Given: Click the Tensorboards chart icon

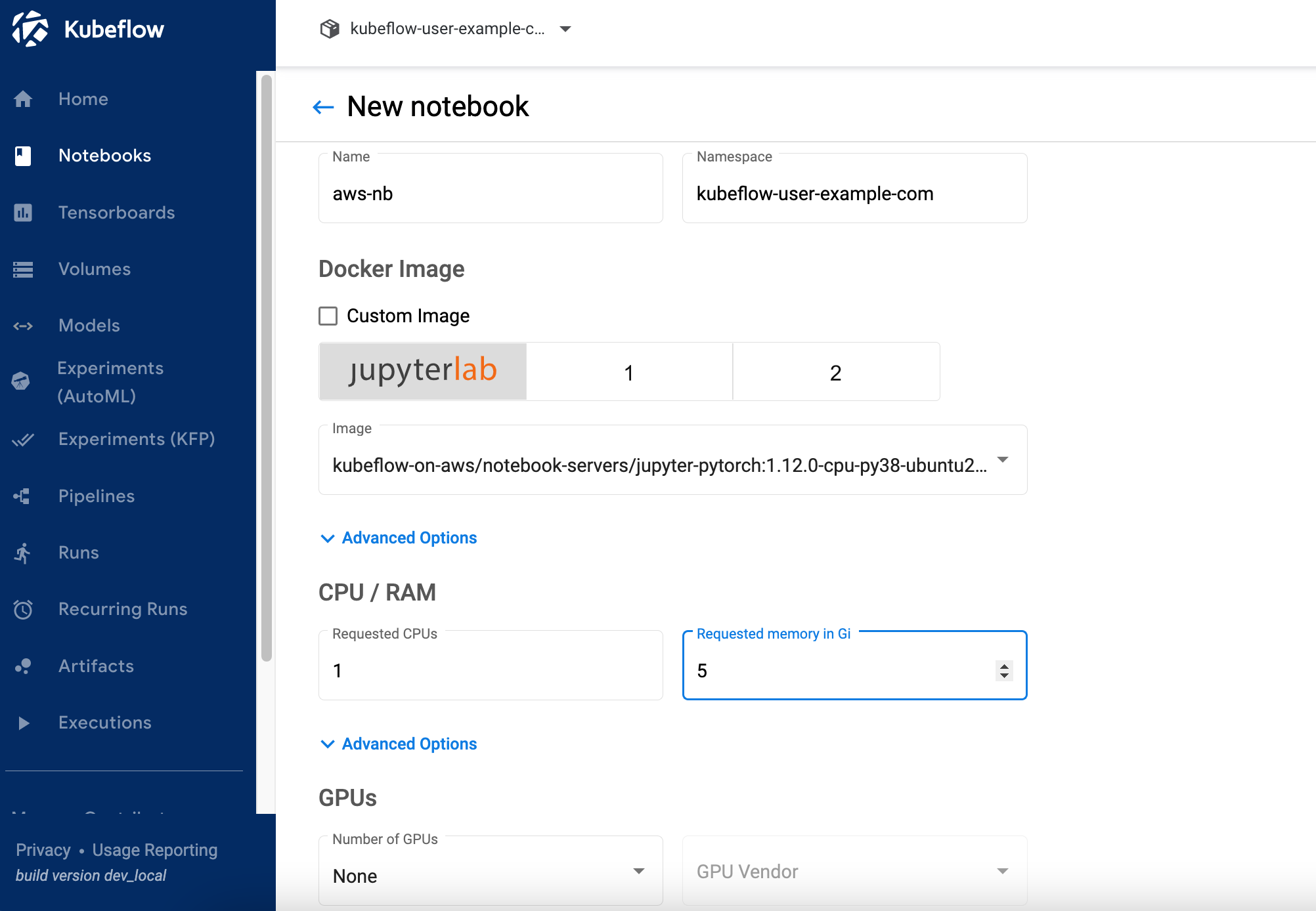Looking at the screenshot, I should pos(23,213).
